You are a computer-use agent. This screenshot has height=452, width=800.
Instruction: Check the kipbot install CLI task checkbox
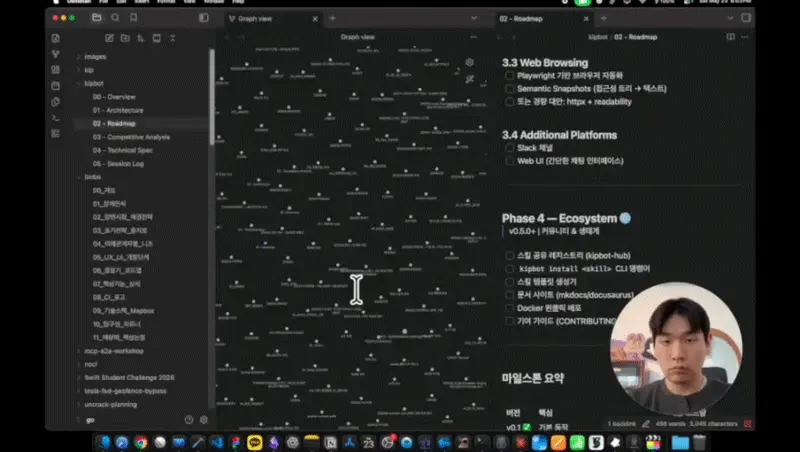click(x=509, y=269)
